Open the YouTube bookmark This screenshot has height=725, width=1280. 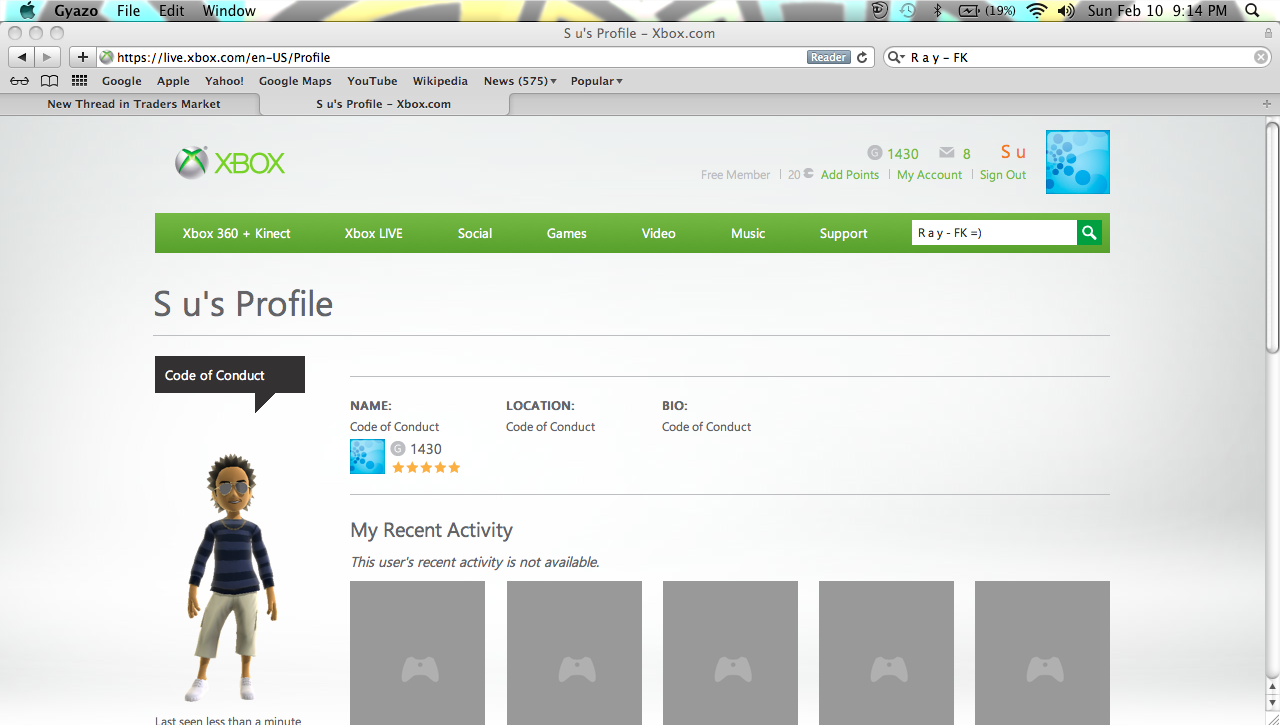click(x=372, y=81)
